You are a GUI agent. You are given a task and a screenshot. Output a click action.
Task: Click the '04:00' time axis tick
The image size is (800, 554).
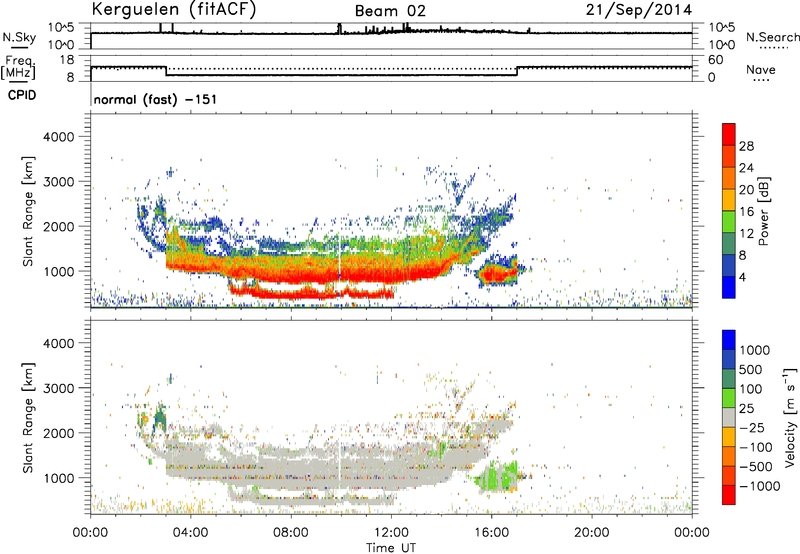pyautogui.click(x=190, y=533)
